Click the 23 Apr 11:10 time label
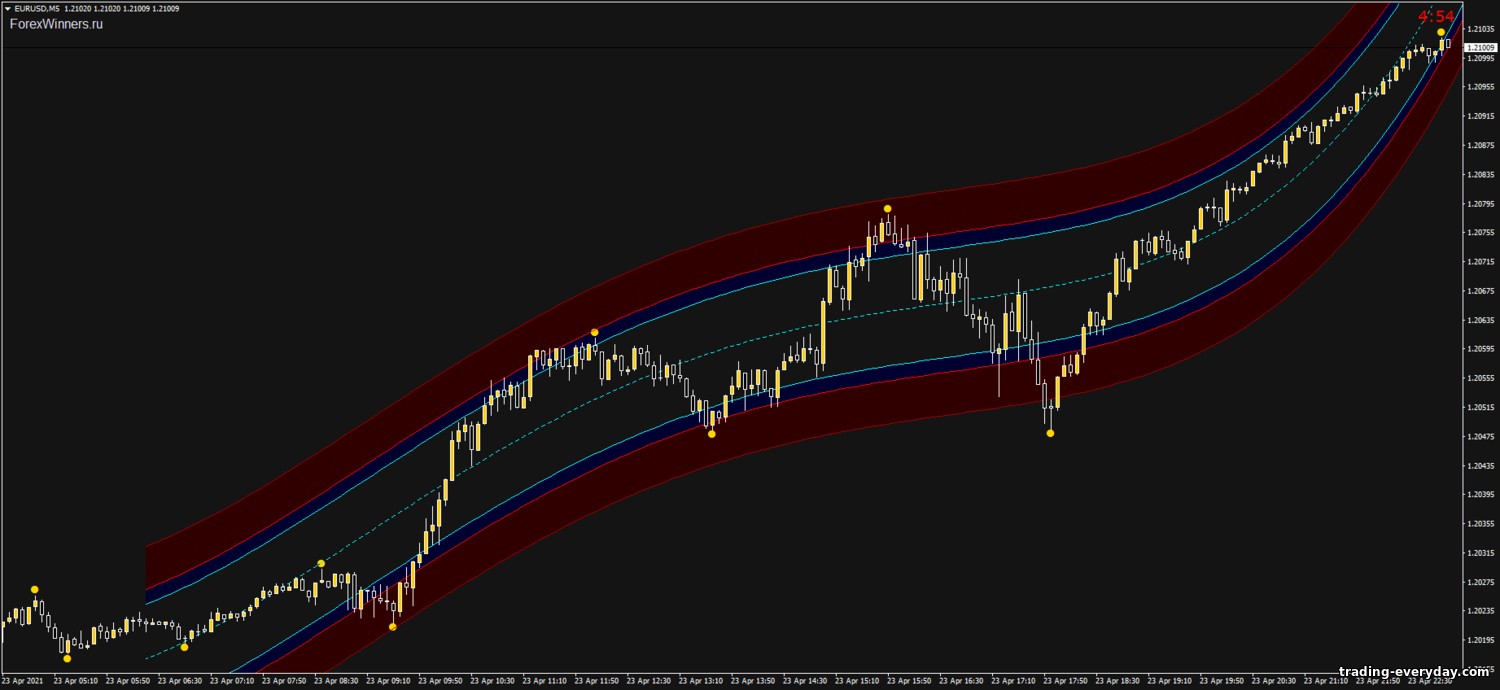The image size is (1500, 690). [x=544, y=682]
